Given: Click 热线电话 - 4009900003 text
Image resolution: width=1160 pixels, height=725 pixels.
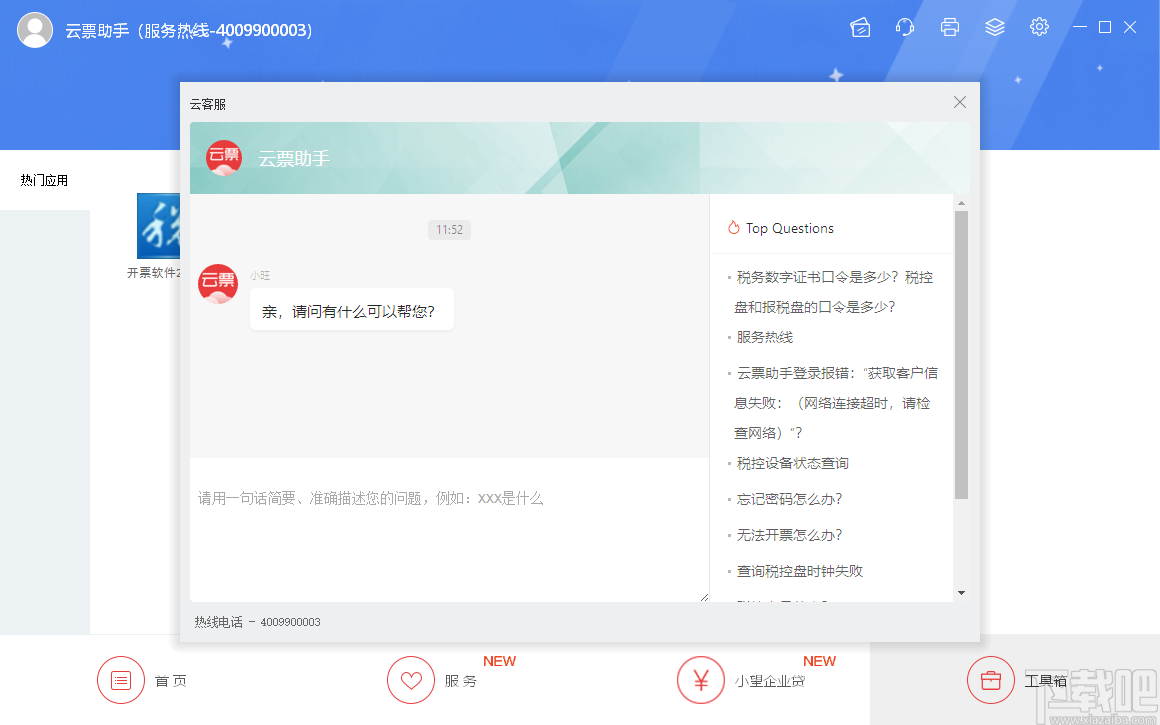Looking at the screenshot, I should [x=257, y=622].
